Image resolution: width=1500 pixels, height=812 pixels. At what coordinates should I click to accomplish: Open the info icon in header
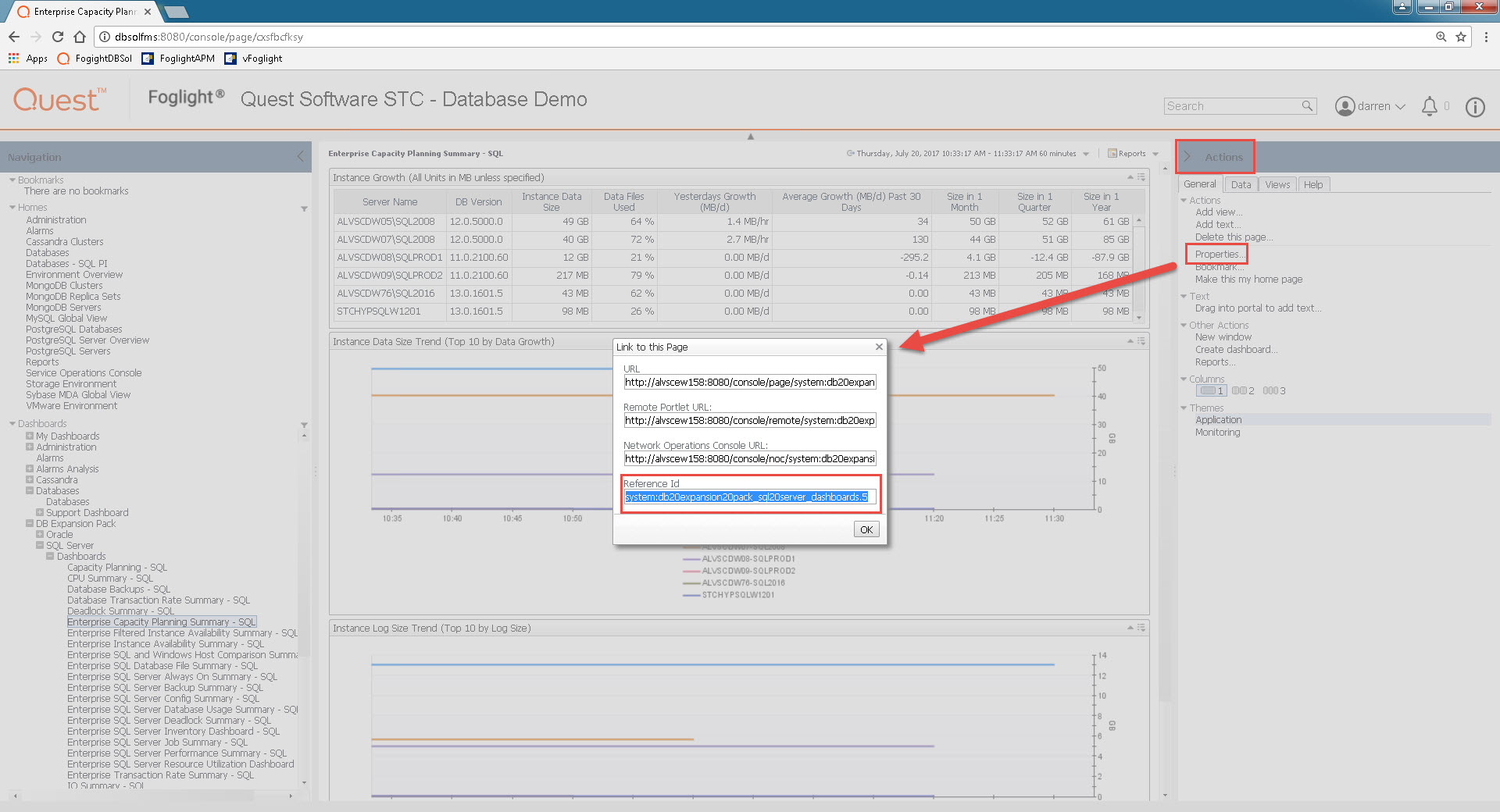pyautogui.click(x=1474, y=107)
